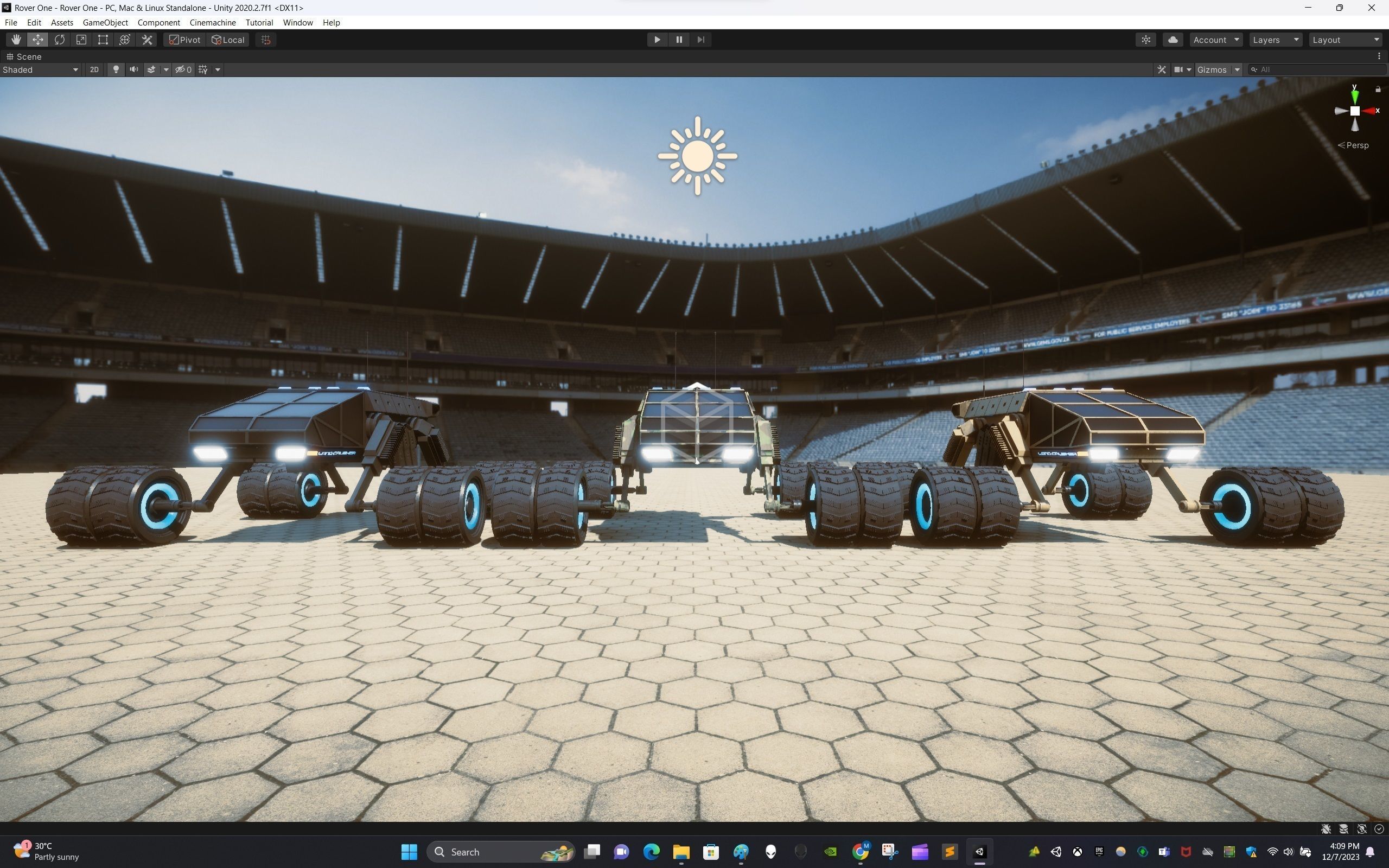This screenshot has height=868, width=1389.
Task: Open the GameObject menu
Action: pos(105,22)
